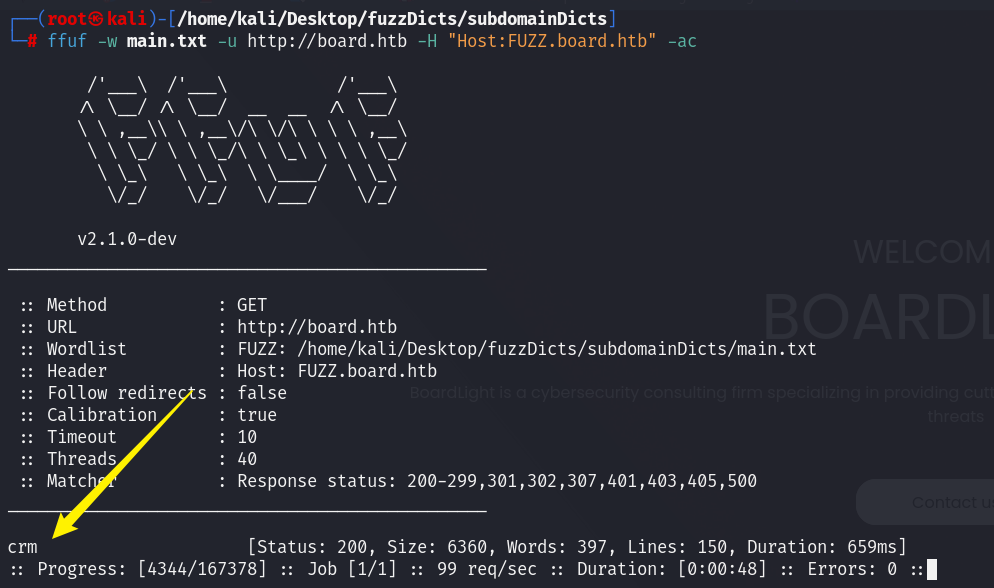The width and height of the screenshot is (994, 588).
Task: Click the Calibration true value
Action: (x=257, y=415)
